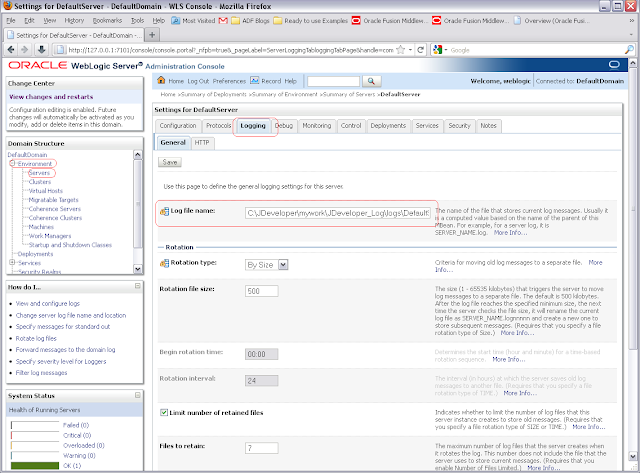Open the Preferences link
640x473 pixels.
pos(229,81)
